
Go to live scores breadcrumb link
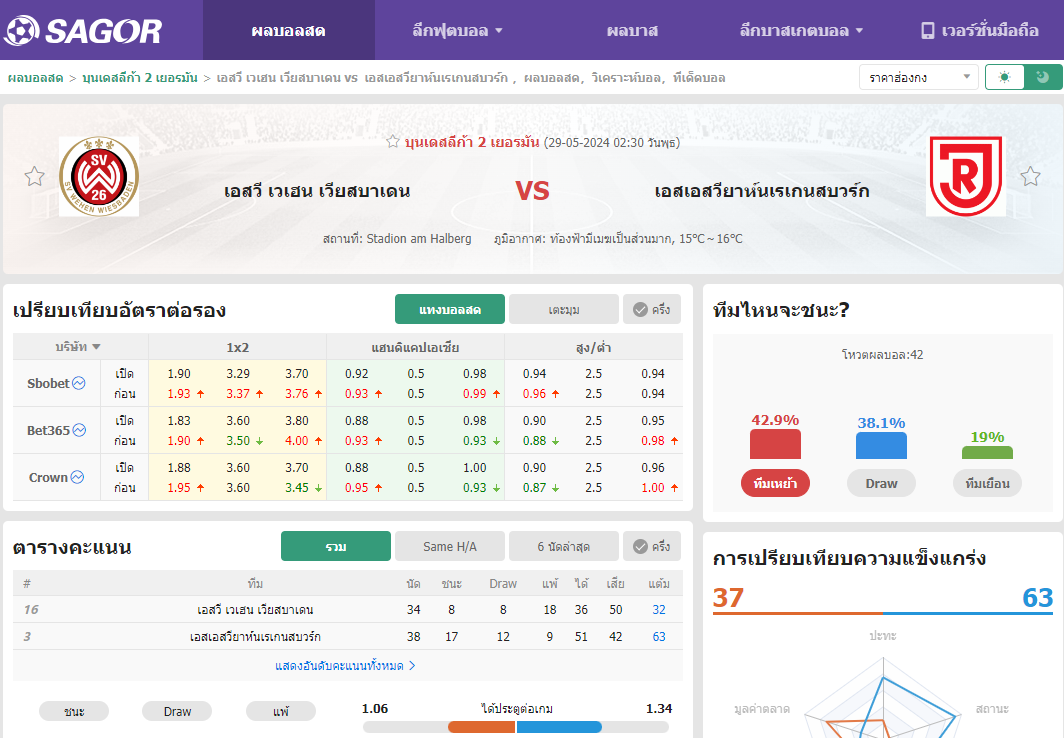(x=35, y=78)
